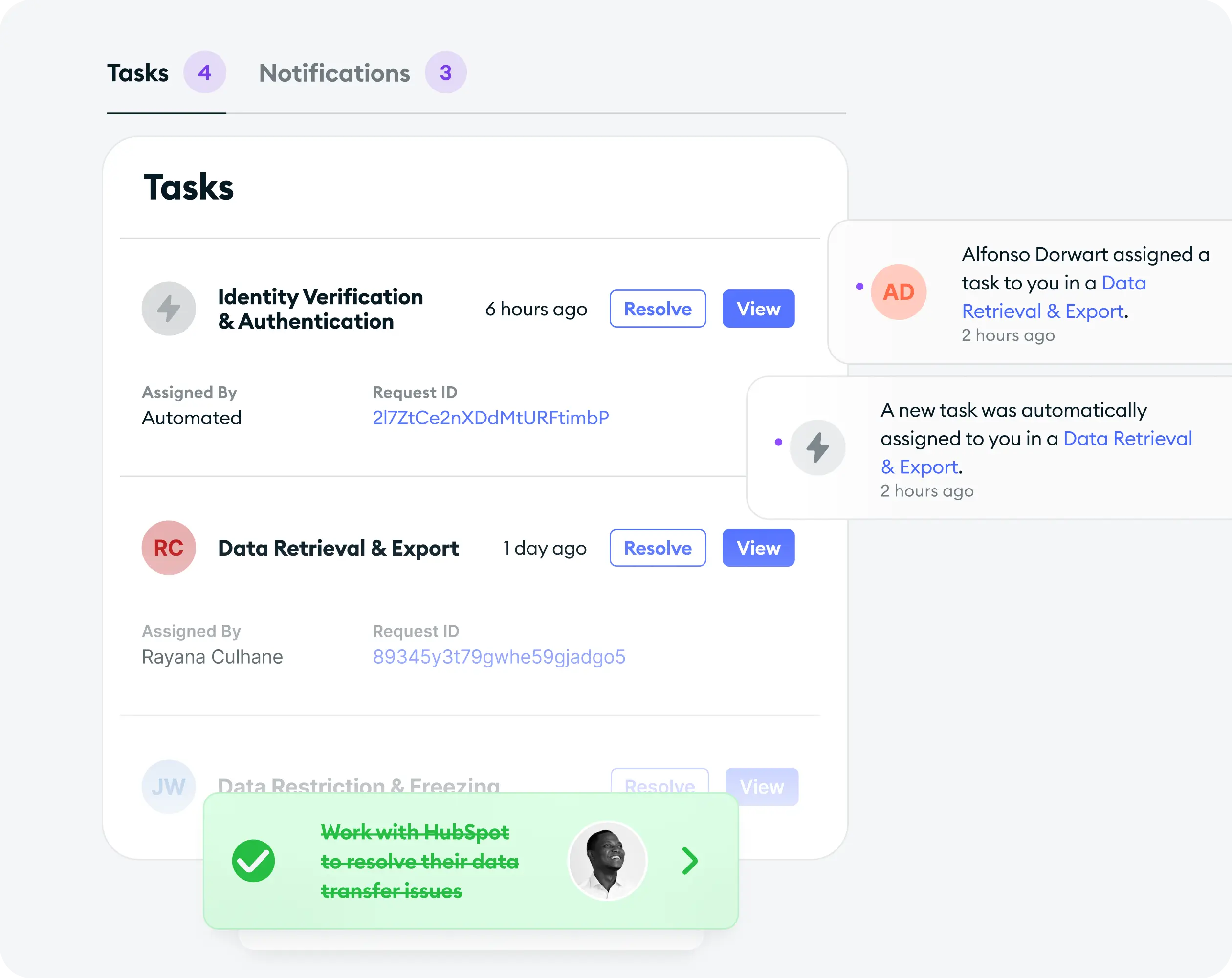
Task: View the Data Retrieval & Export task
Action: tap(758, 548)
